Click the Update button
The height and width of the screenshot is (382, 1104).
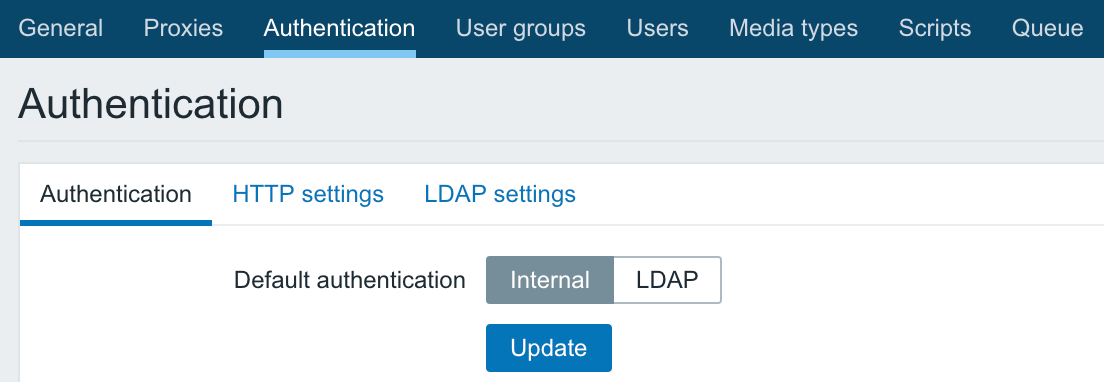[548, 348]
